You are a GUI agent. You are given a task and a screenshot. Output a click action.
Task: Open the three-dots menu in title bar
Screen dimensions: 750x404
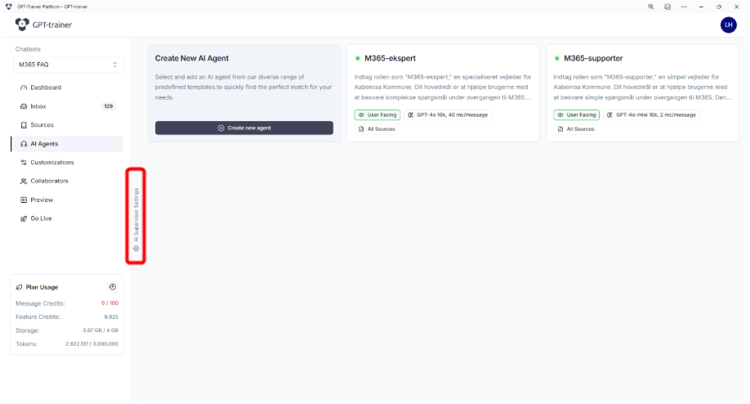click(x=684, y=7)
